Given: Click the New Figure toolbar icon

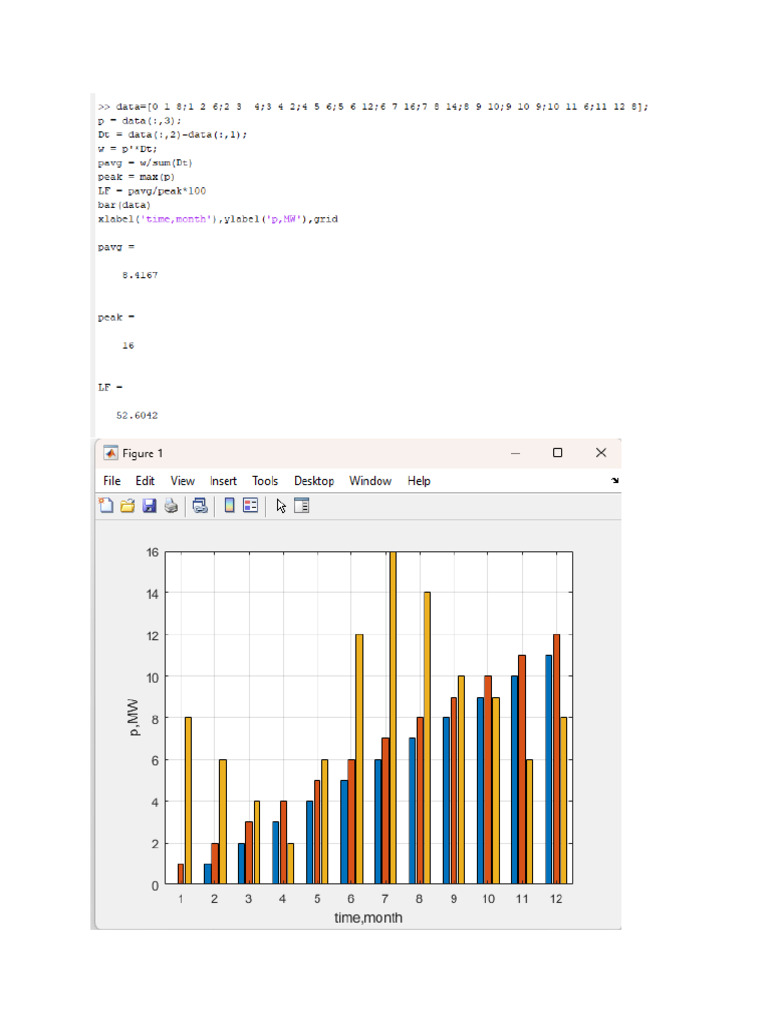Looking at the screenshot, I should pyautogui.click(x=106, y=506).
